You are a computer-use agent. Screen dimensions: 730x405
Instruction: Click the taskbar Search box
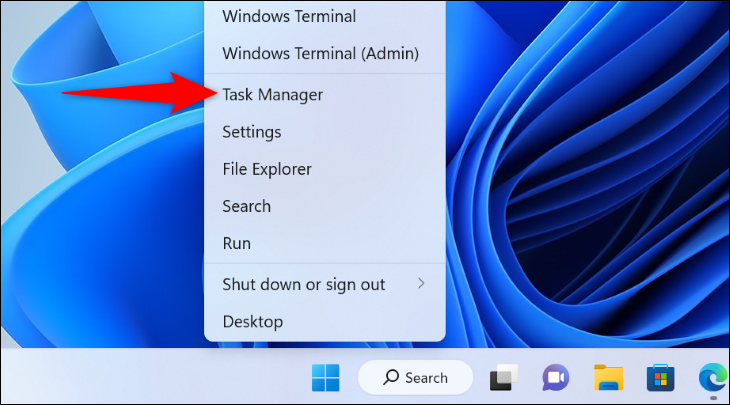415,378
